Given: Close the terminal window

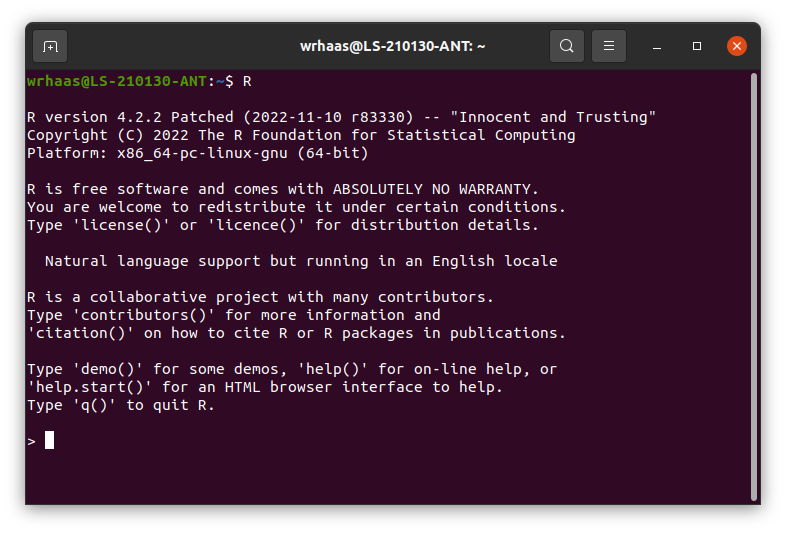Looking at the screenshot, I should click(736, 46).
